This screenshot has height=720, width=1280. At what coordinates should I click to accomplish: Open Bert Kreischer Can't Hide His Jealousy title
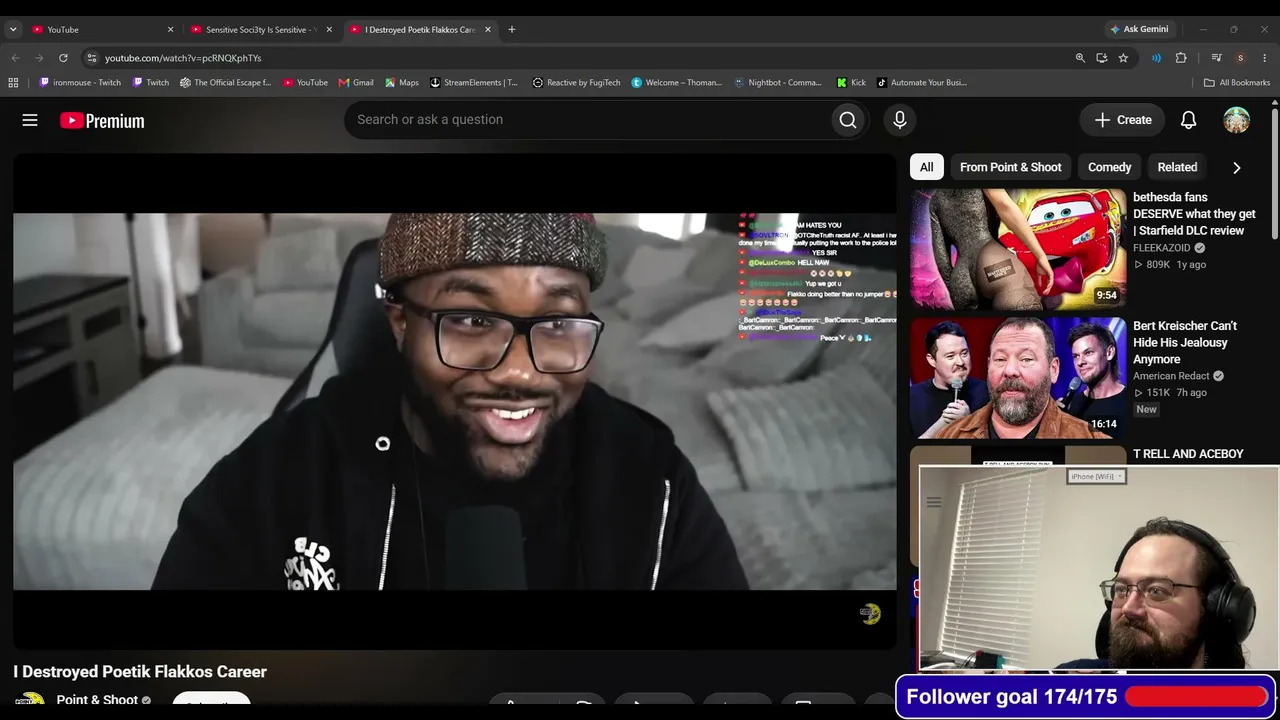click(x=1185, y=343)
